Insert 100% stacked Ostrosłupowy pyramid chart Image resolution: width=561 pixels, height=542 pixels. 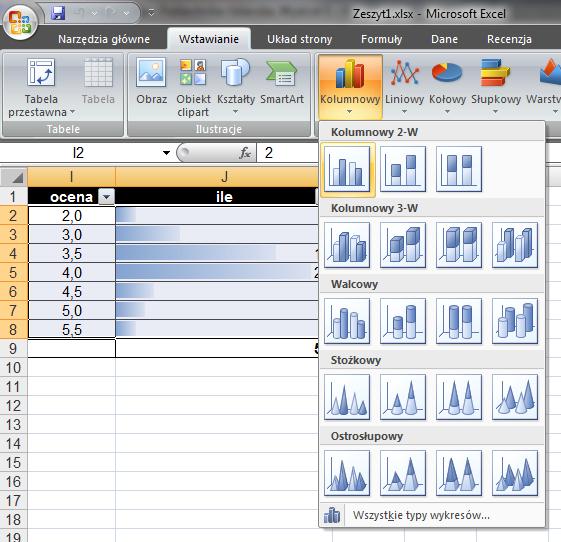(x=459, y=473)
